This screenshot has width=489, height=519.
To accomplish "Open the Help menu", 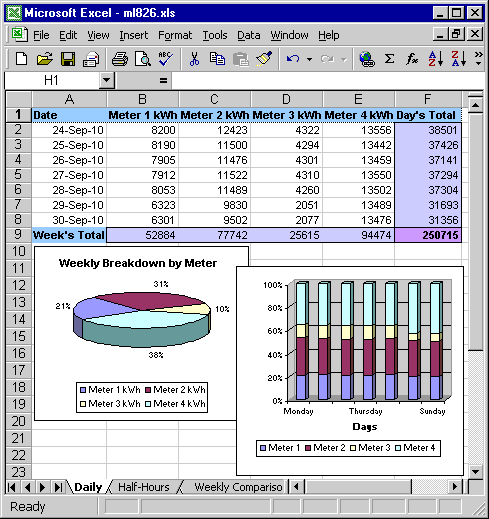I will click(328, 35).
